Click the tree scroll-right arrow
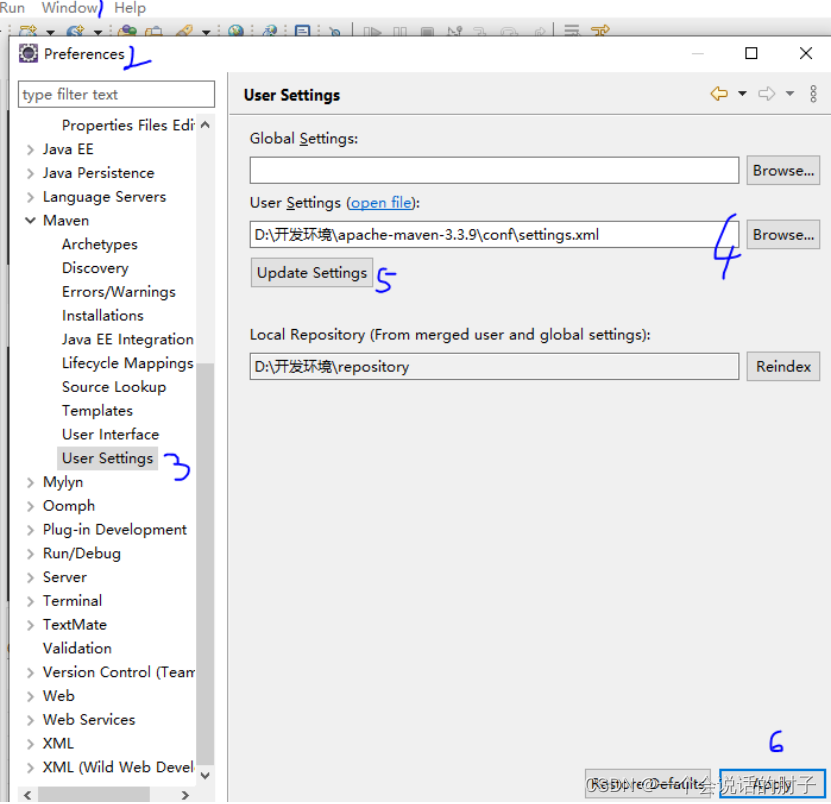831x804 pixels. 185,795
